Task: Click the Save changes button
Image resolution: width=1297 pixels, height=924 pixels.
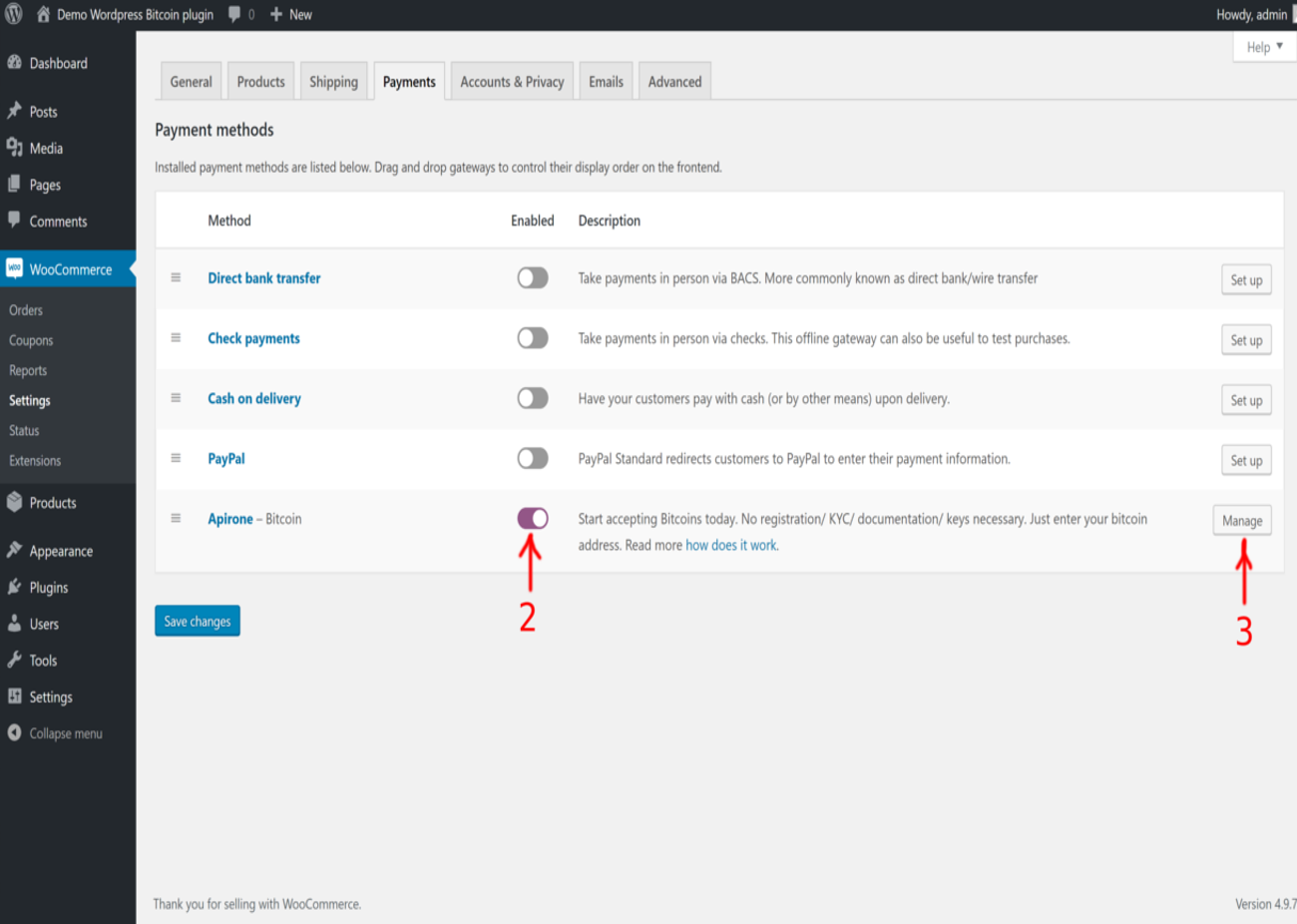Action: click(198, 621)
